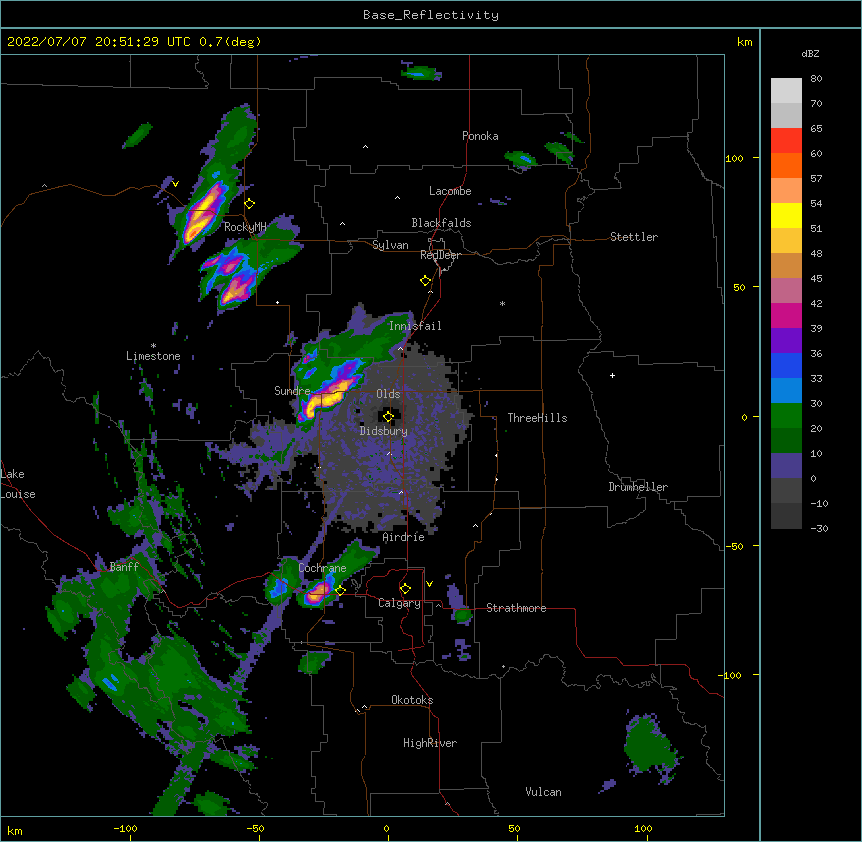The height and width of the screenshot is (842, 862).
Task: Select the gray 70–65 dBZ legend swatch
Action: point(786,115)
